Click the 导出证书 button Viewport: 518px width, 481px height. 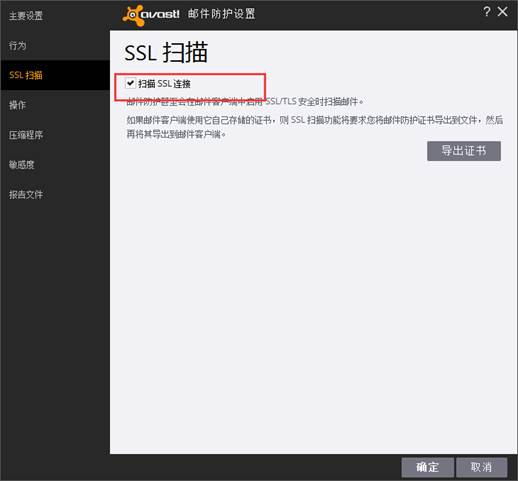click(464, 151)
